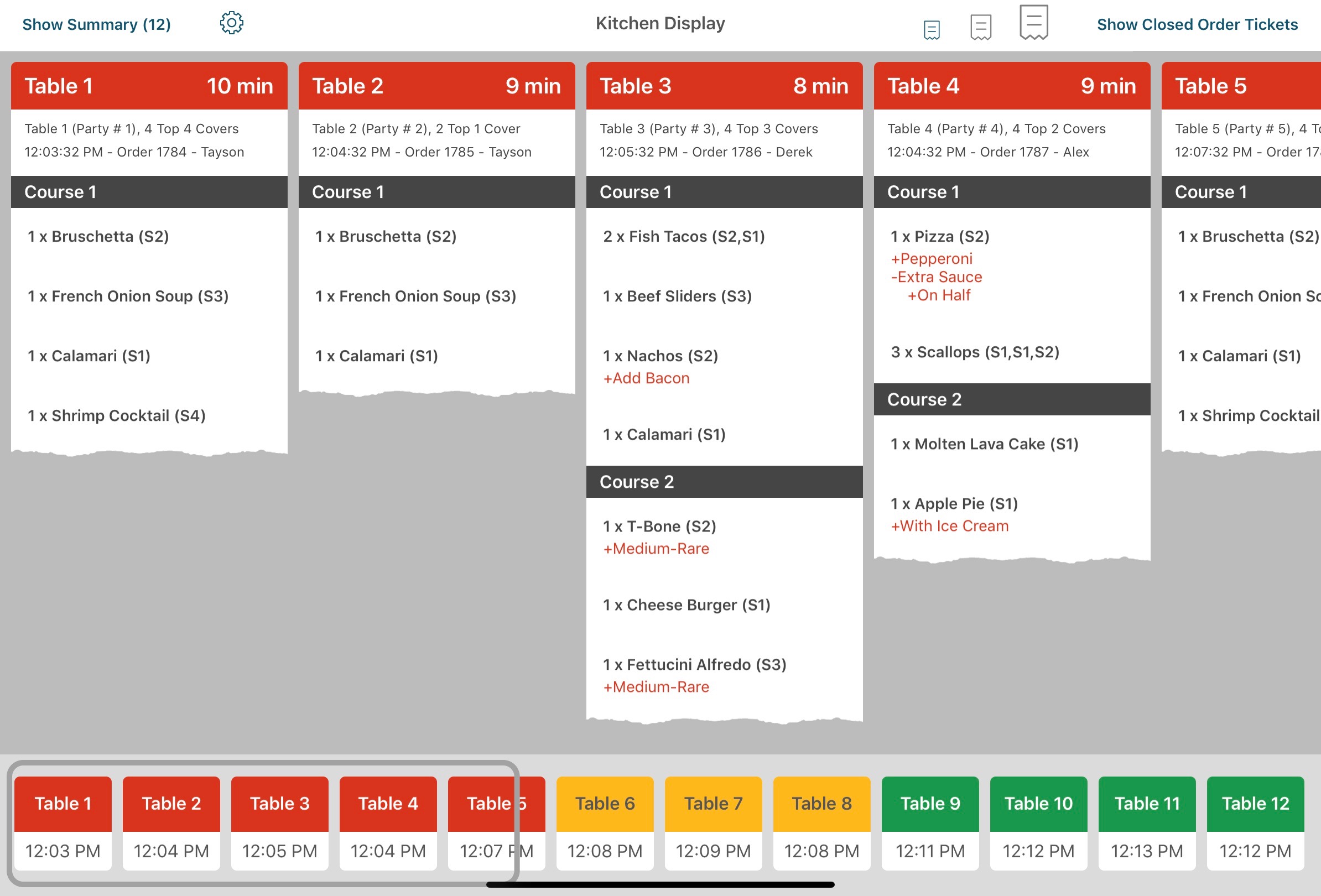The image size is (1321, 896).
Task: Select the green Table 11 tile
Action: tap(1147, 822)
